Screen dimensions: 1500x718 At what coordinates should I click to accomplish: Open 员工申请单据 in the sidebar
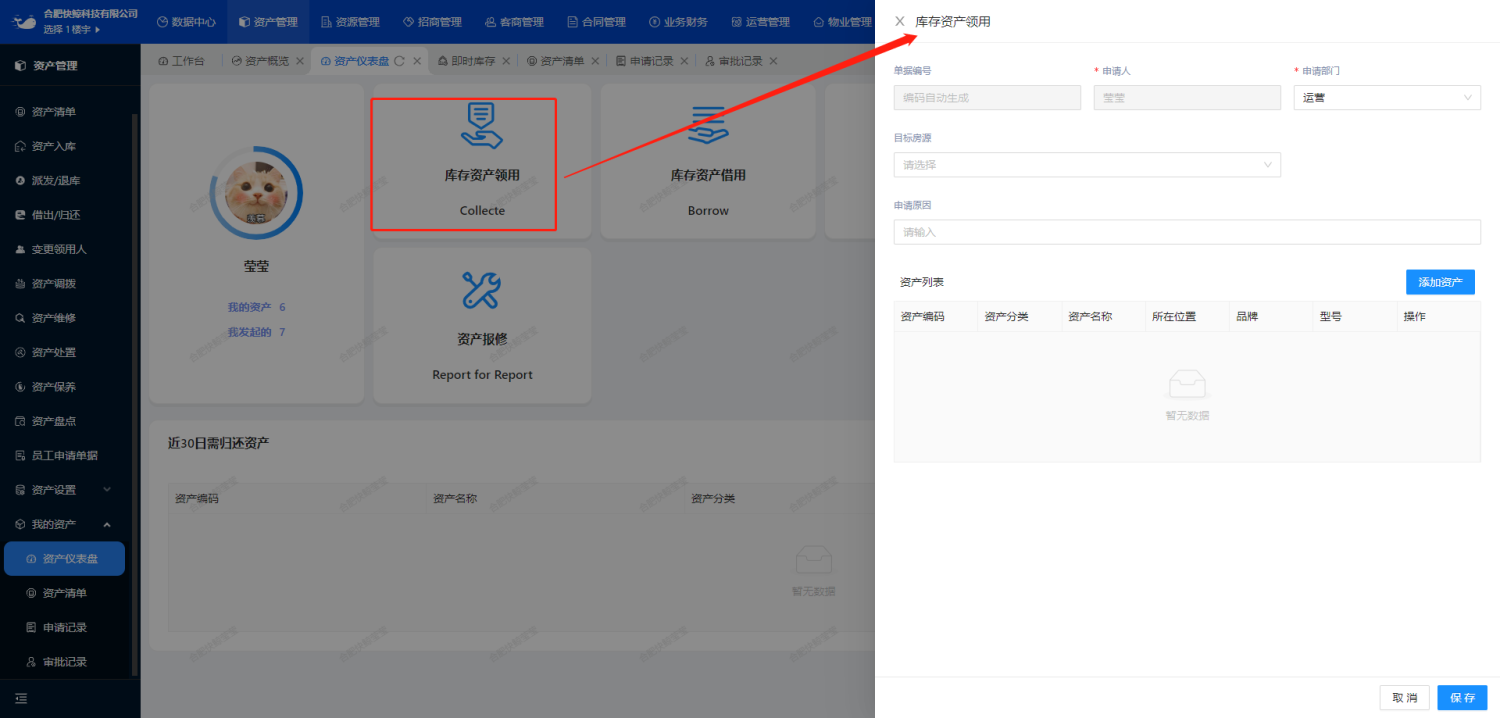pyautogui.click(x=65, y=455)
